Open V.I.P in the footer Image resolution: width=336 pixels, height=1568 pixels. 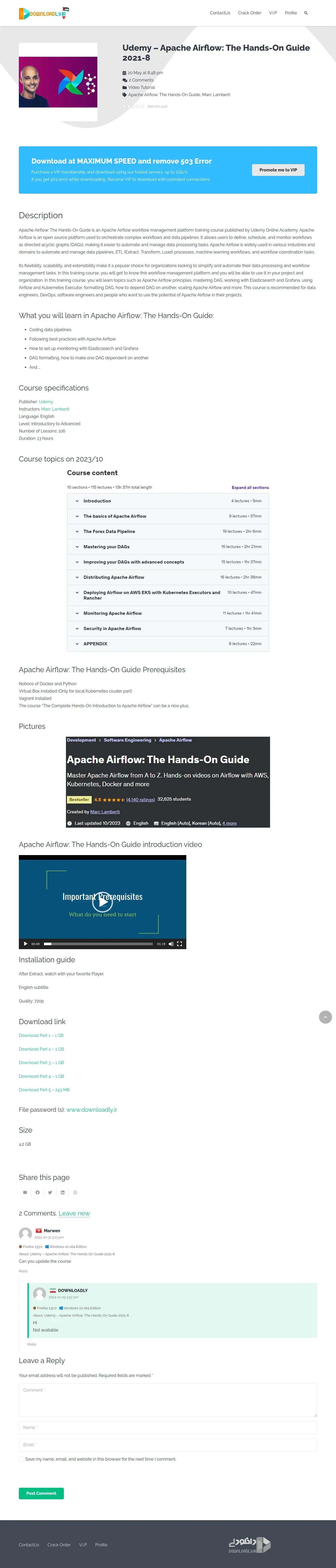click(x=83, y=1545)
